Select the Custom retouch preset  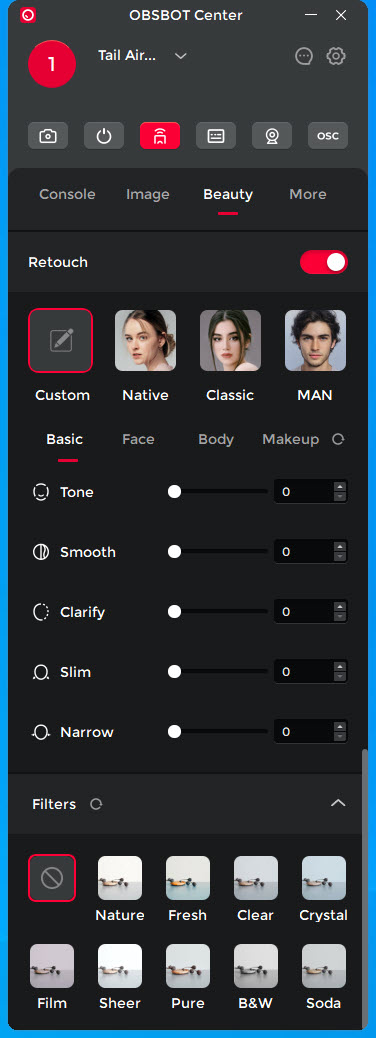coord(60,340)
